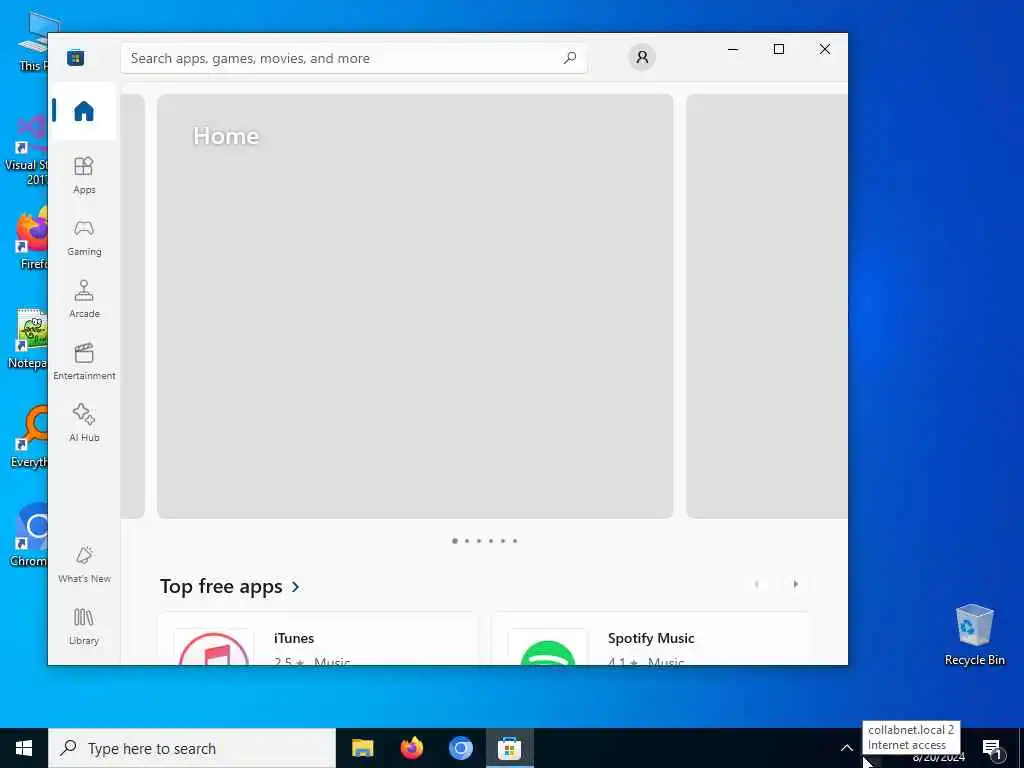Click the main Home banner placeholder

pyautogui.click(x=415, y=306)
